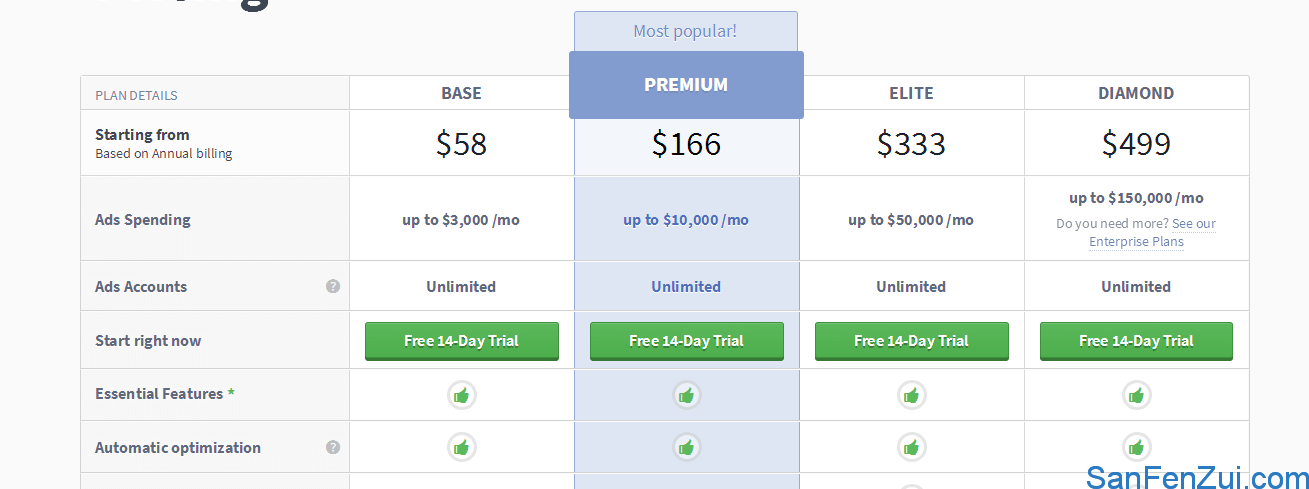Start the DIAMOND plan Free 14-Day Trial

(1136, 341)
